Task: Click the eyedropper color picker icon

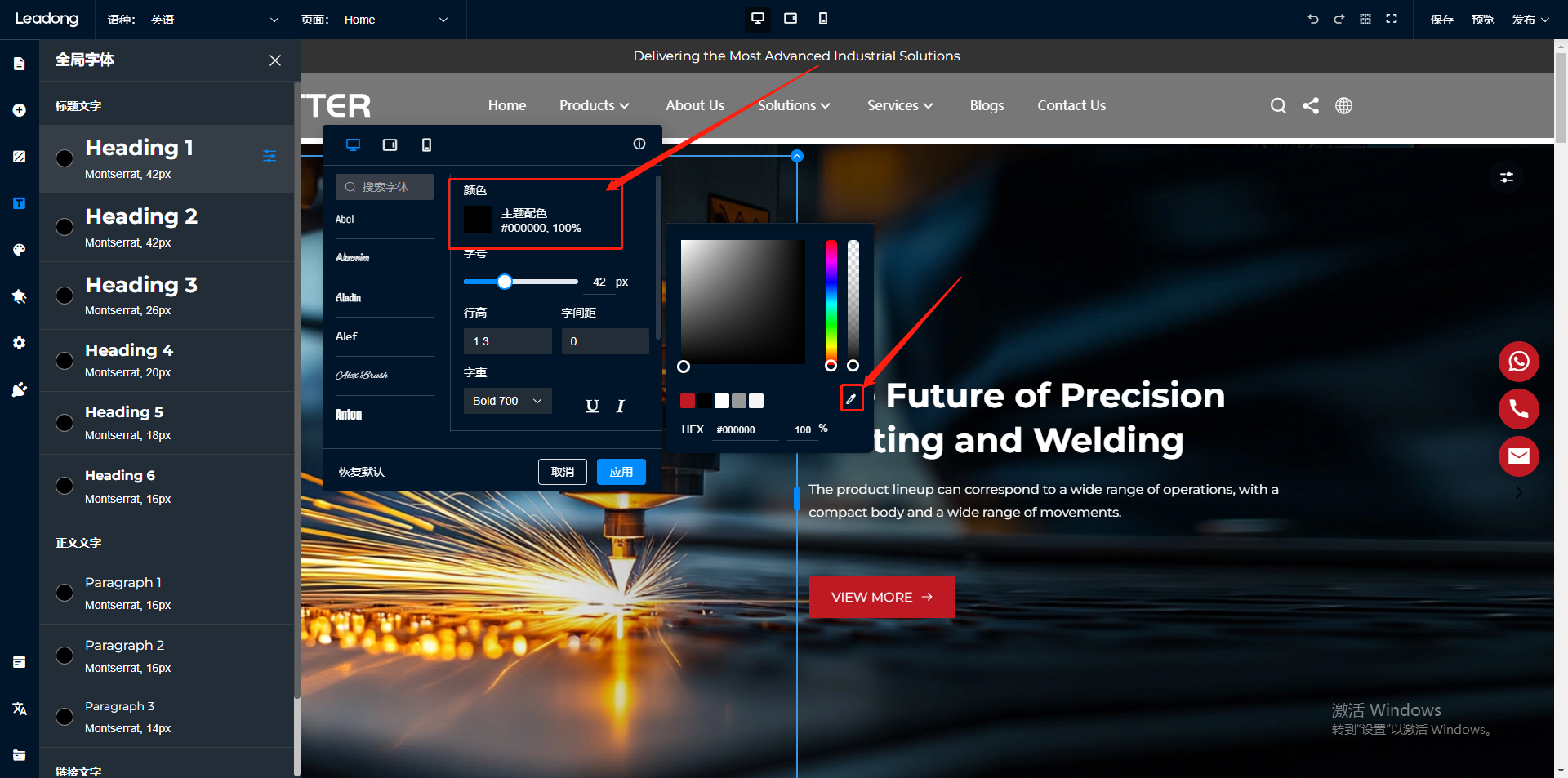Action: [851, 399]
